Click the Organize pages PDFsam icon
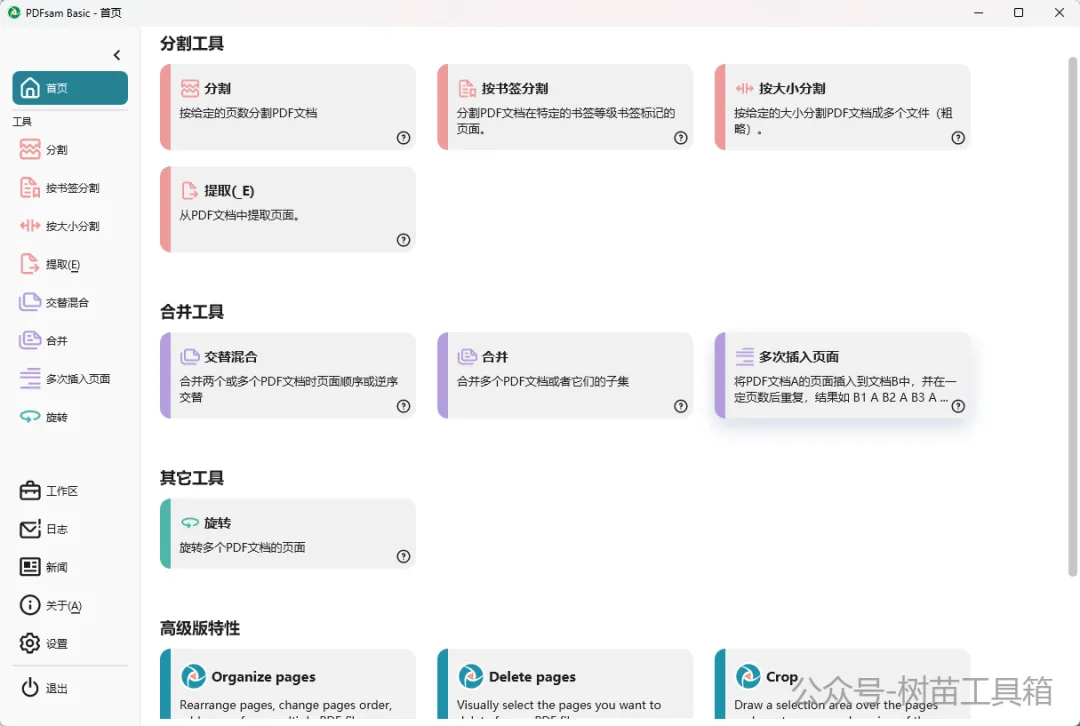This screenshot has height=726, width=1080. point(193,676)
